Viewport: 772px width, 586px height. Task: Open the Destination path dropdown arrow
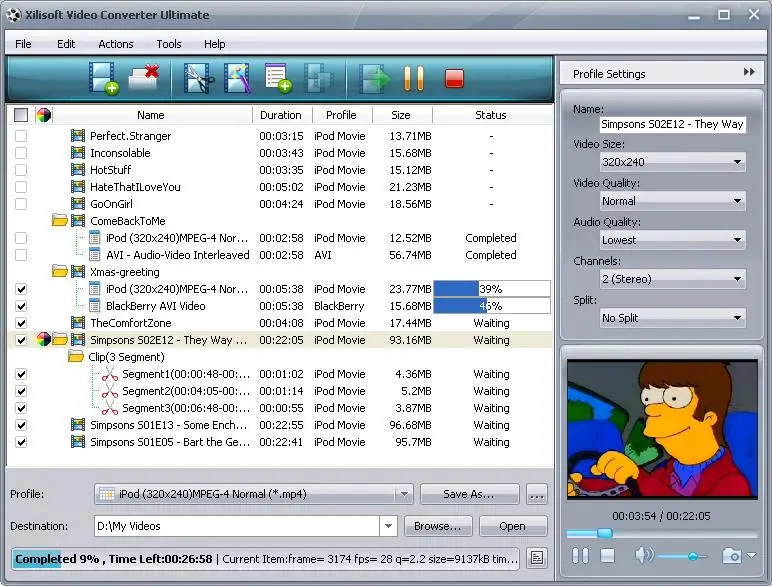388,526
